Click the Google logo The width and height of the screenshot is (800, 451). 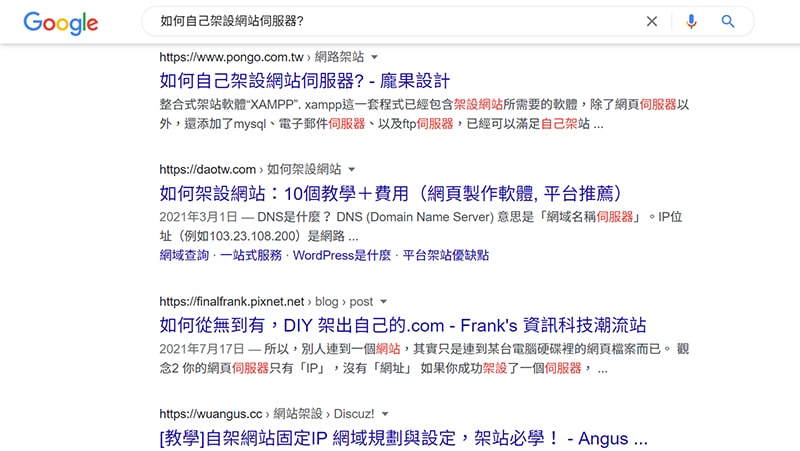pyautogui.click(x=60, y=22)
